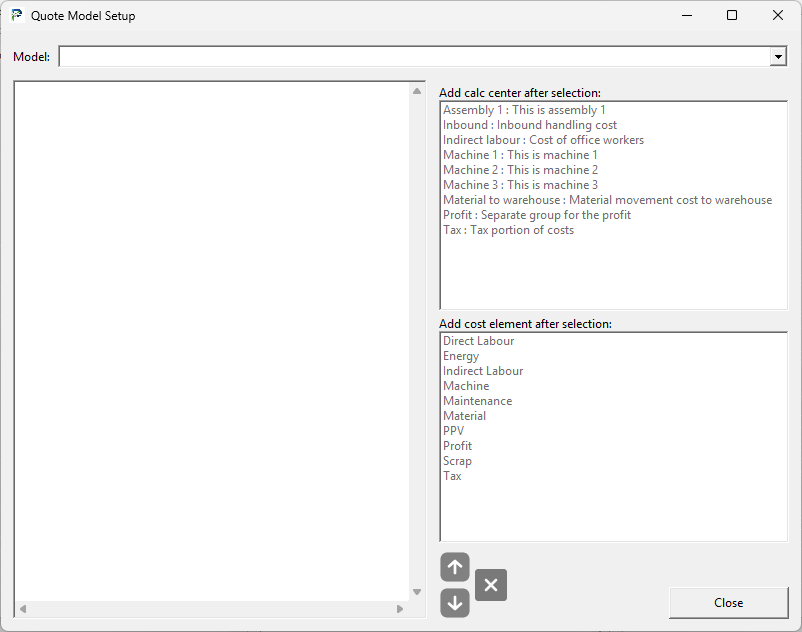Viewport: 802px width, 632px height.
Task: Click the Close button
Action: (x=728, y=603)
